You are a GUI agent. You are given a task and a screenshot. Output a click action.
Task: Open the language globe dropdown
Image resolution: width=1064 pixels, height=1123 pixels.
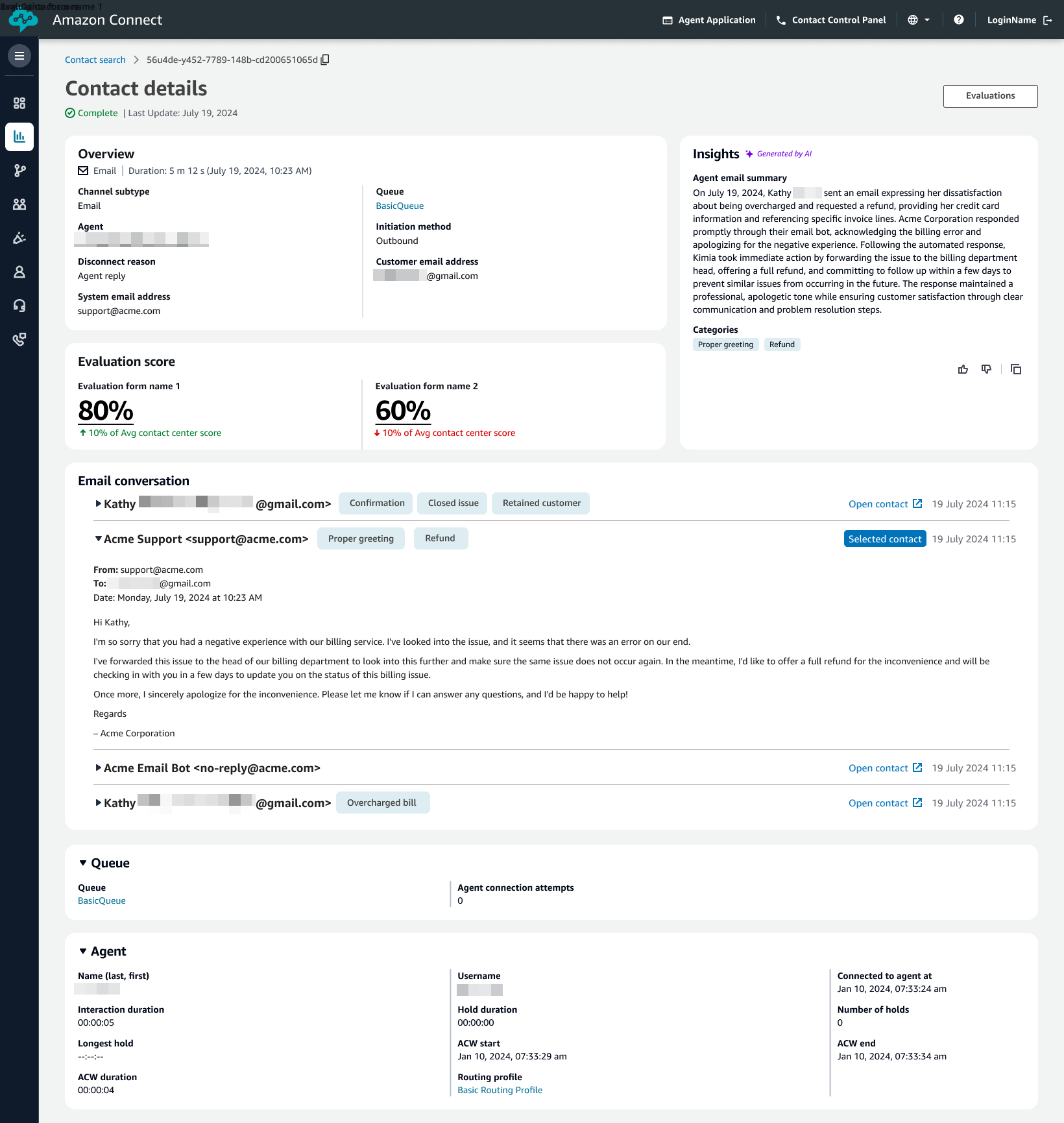click(x=918, y=19)
